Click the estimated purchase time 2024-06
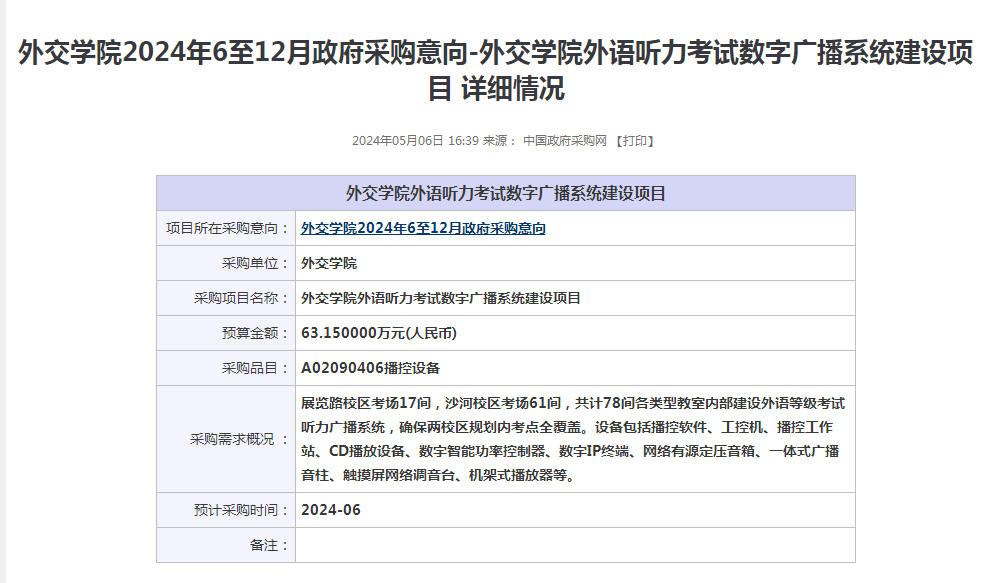This screenshot has height=583, width=986. click(330, 510)
